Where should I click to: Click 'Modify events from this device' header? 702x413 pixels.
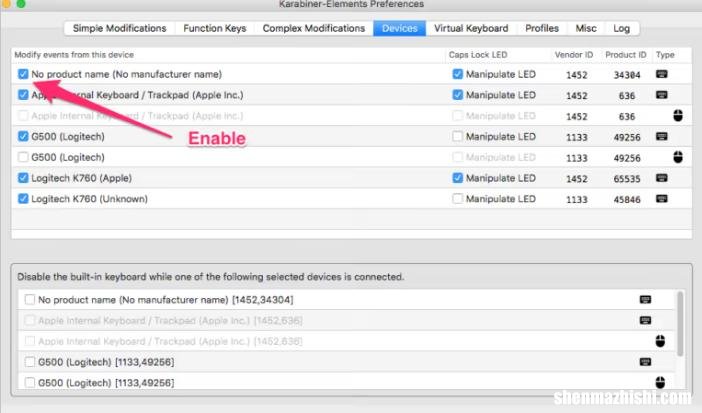pyautogui.click(x=74, y=55)
